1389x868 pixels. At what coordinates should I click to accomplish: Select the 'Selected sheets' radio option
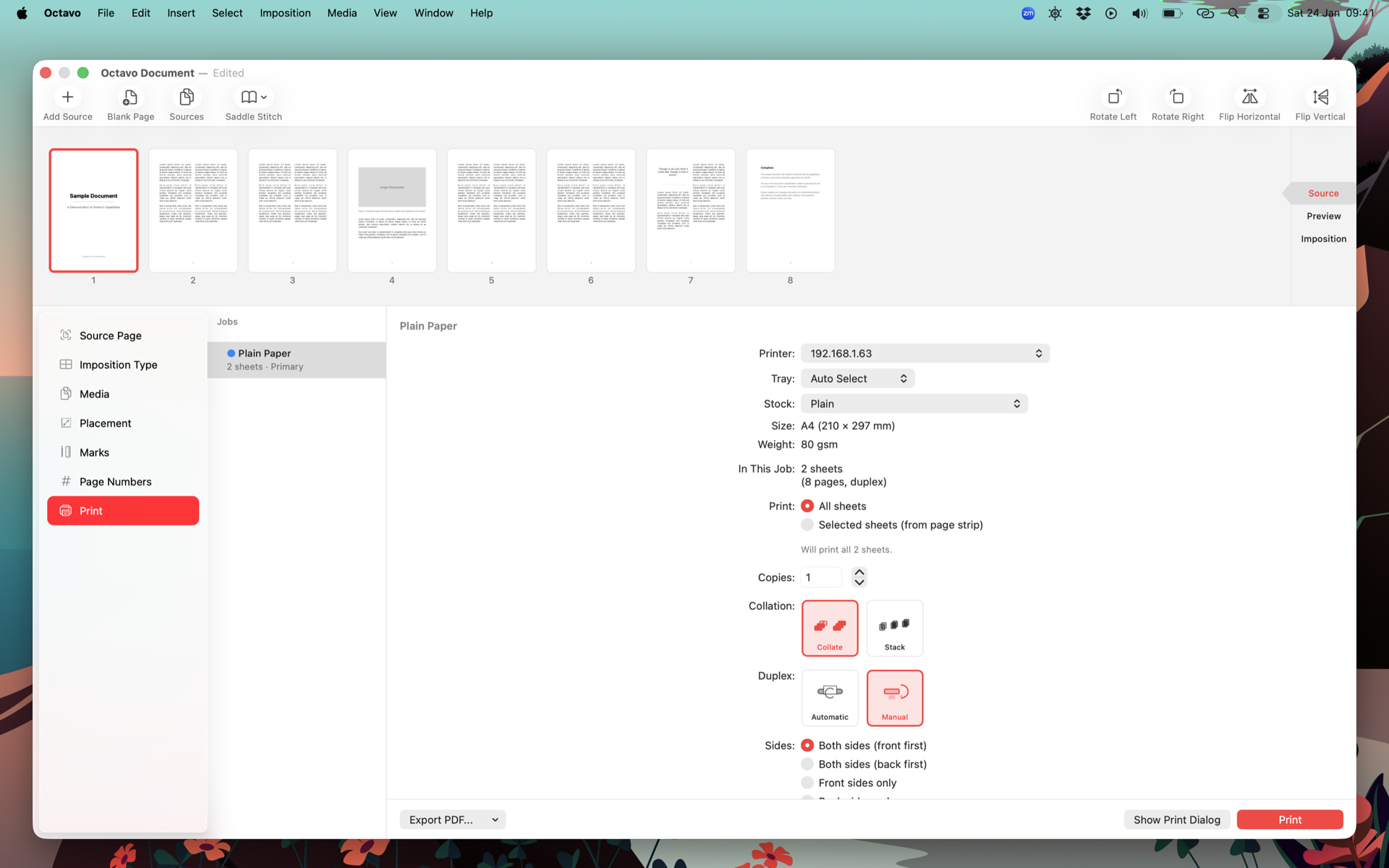tap(807, 525)
